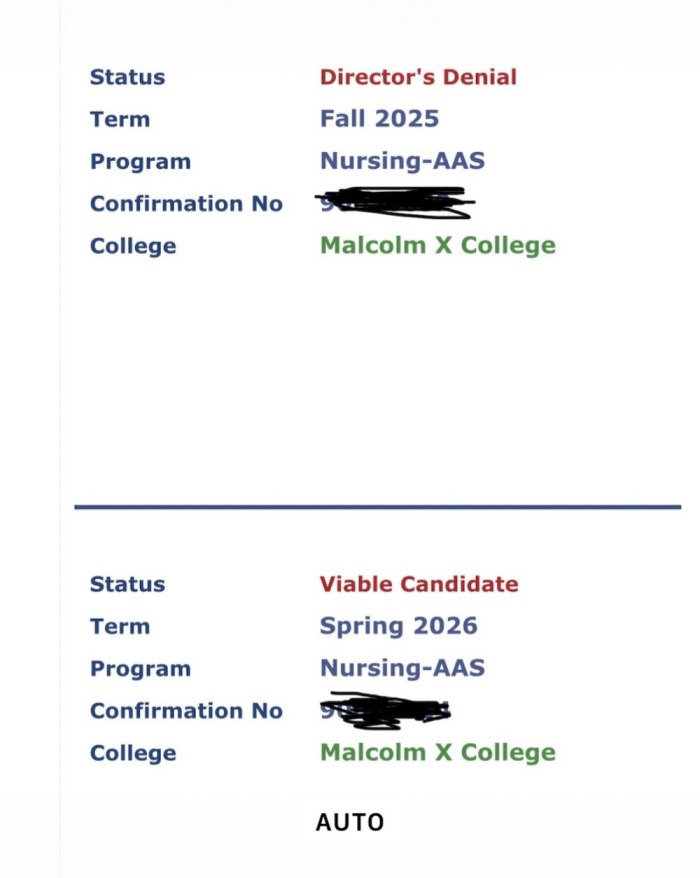
Task: Click the Term label next to Fall 2025
Action: pos(119,119)
